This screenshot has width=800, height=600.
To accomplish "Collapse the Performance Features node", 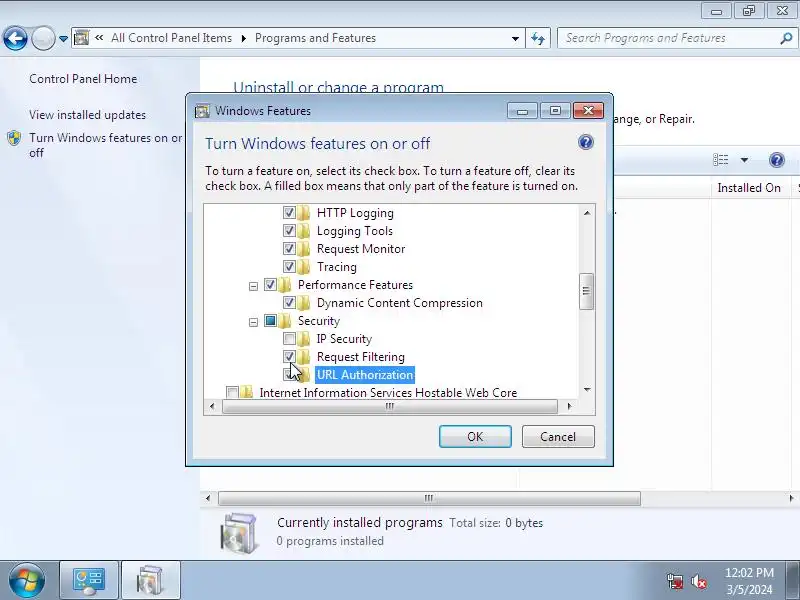I will coord(253,286).
